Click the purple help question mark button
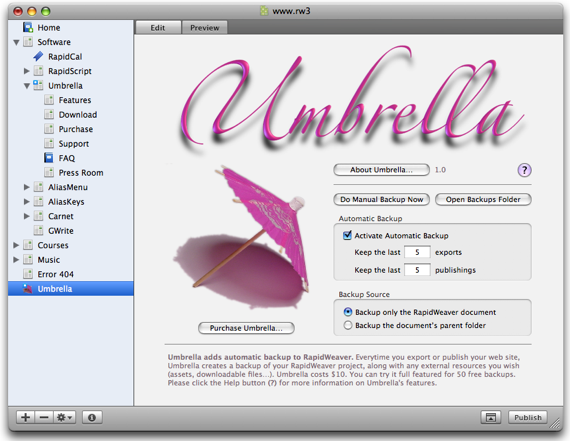Viewport: 570px width, 441px height. pyautogui.click(x=524, y=170)
